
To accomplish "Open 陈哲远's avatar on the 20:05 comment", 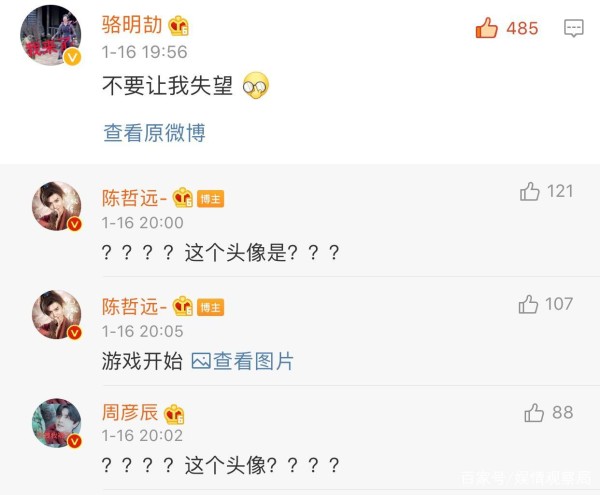I will [x=57, y=315].
